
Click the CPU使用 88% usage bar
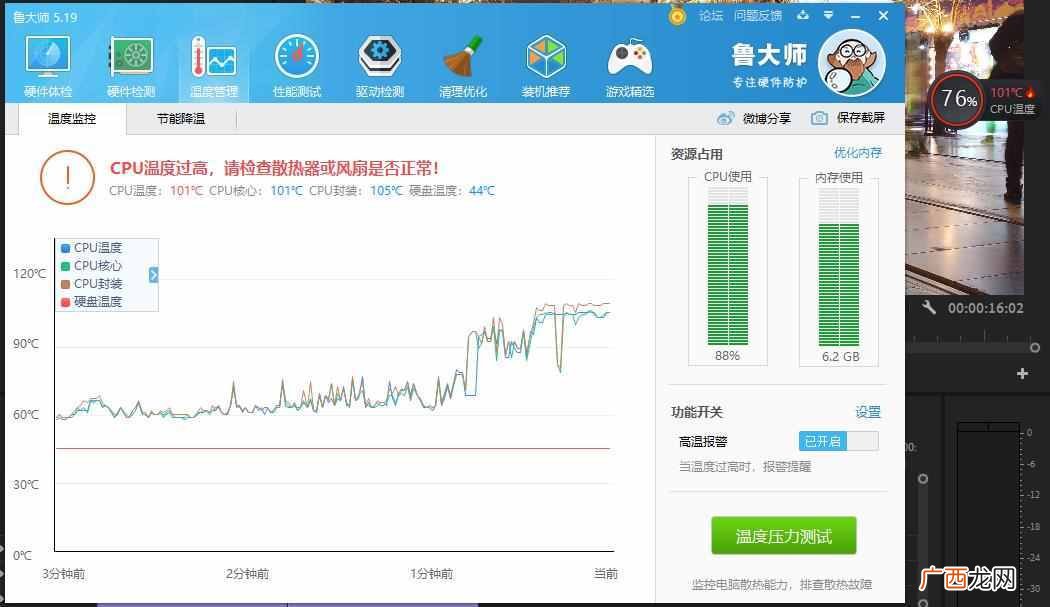(x=728, y=267)
